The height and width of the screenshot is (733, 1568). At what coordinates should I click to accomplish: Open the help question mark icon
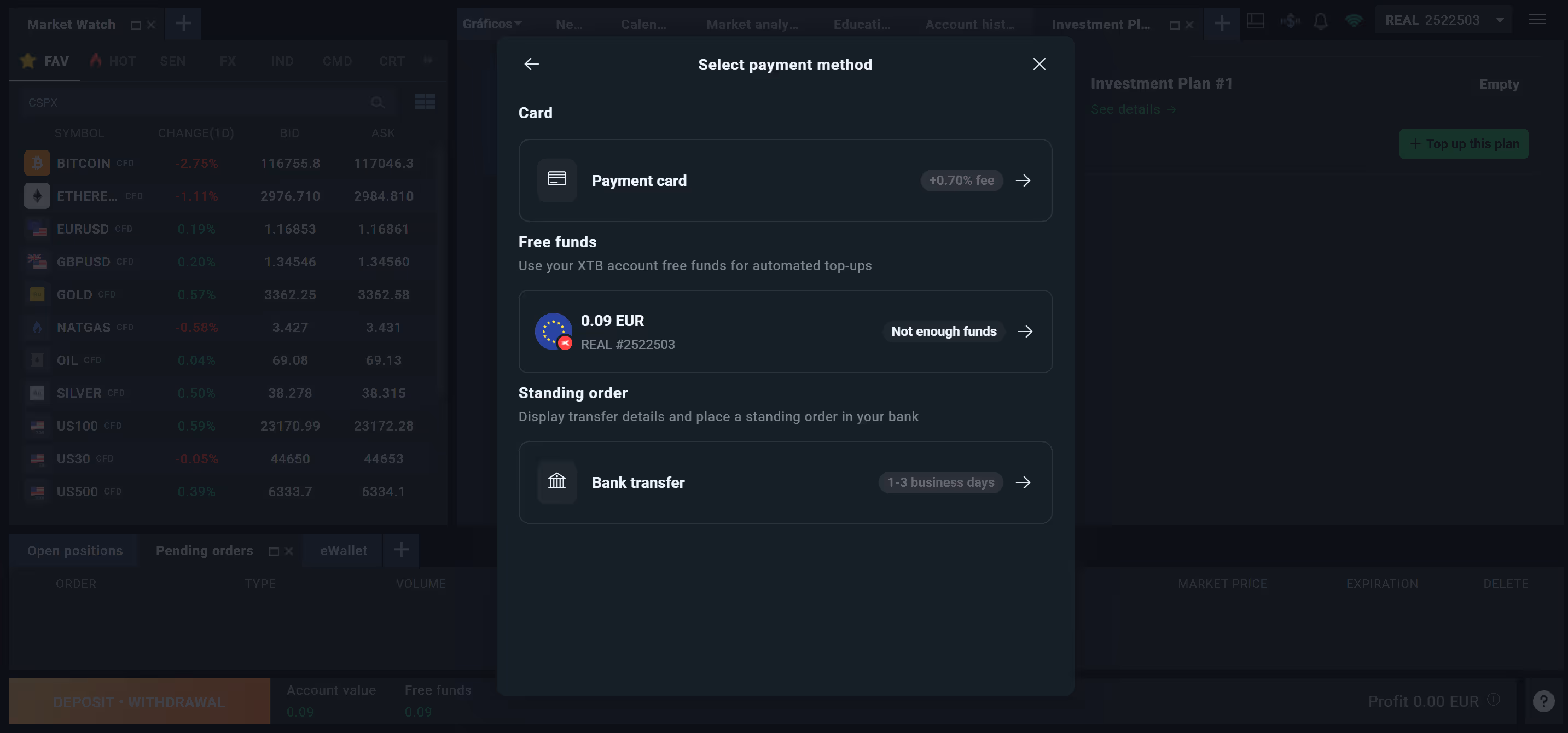point(1543,701)
